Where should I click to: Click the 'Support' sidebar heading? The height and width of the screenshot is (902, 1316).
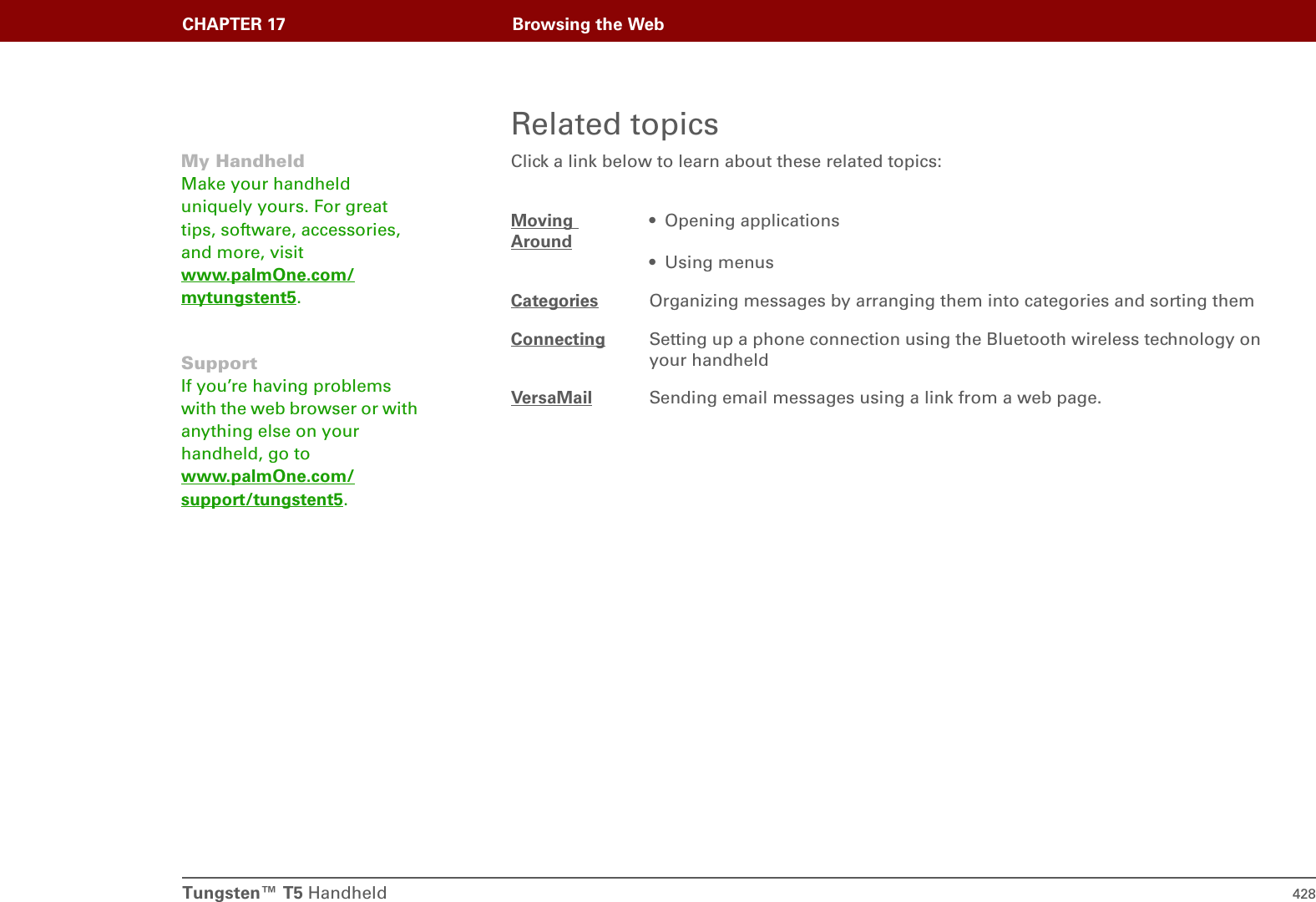pyautogui.click(x=219, y=363)
